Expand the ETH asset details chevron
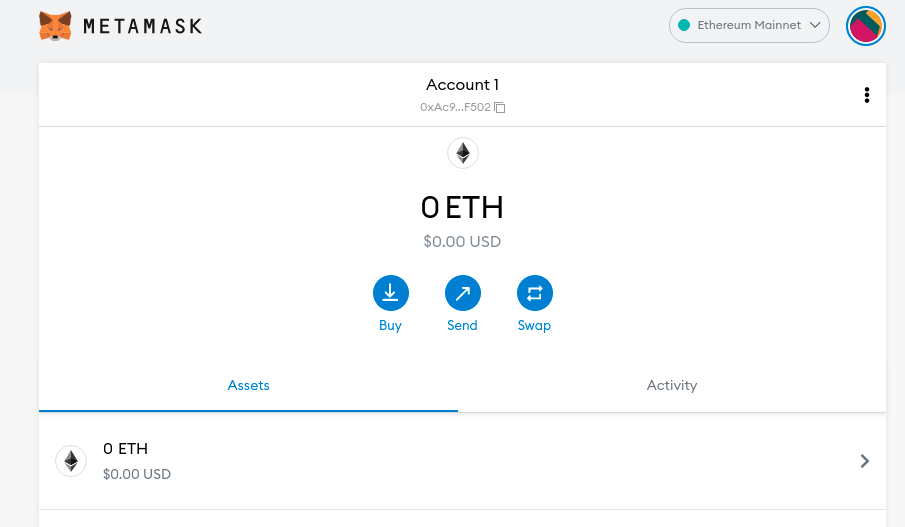Image resolution: width=905 pixels, height=527 pixels. click(x=865, y=461)
